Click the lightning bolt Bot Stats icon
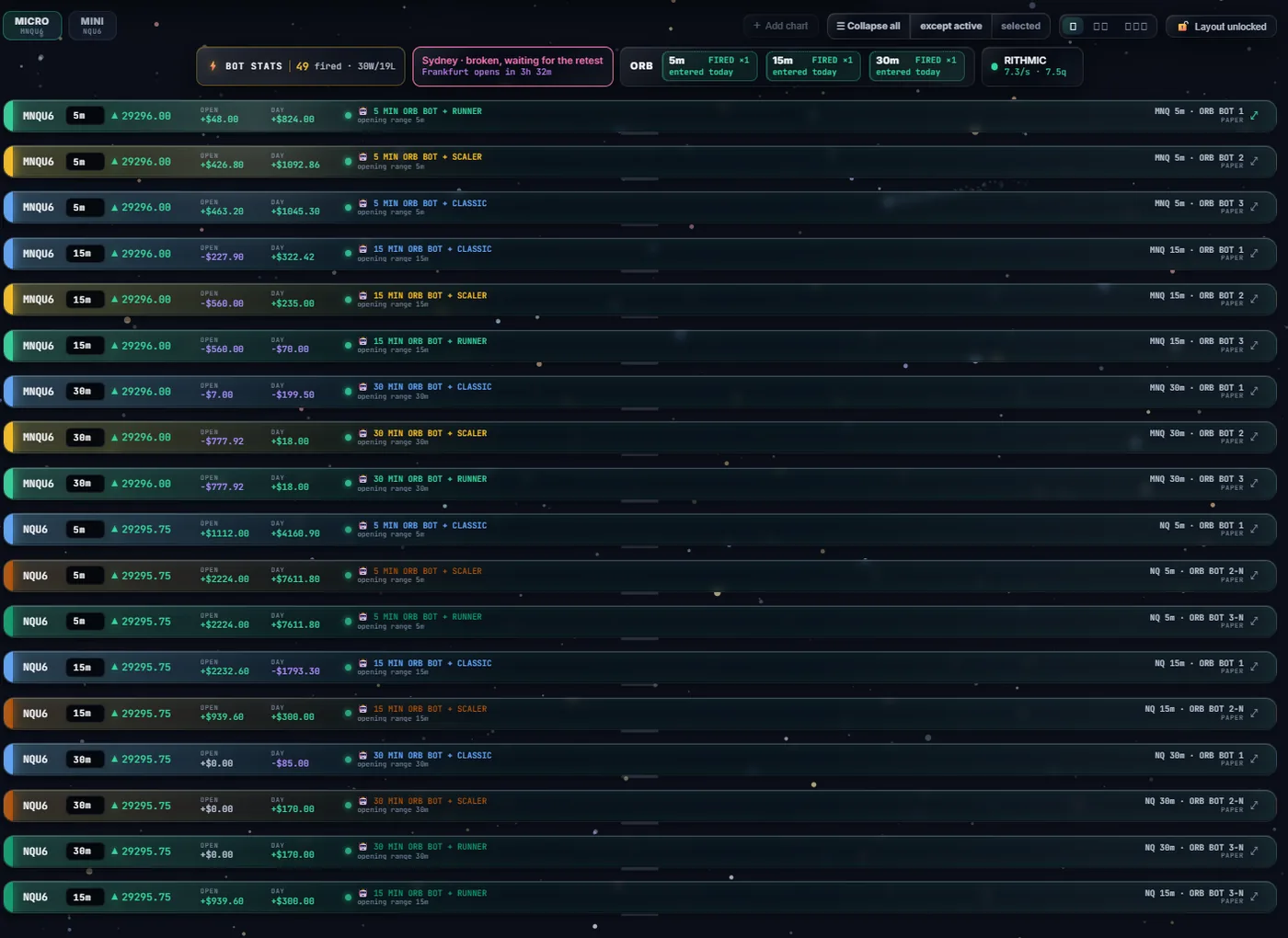The height and width of the screenshot is (938, 1288). tap(213, 66)
